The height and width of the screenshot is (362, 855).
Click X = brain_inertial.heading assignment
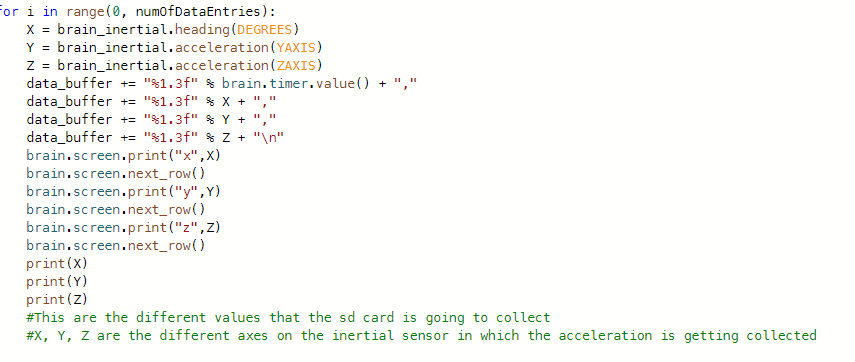[x=163, y=29]
